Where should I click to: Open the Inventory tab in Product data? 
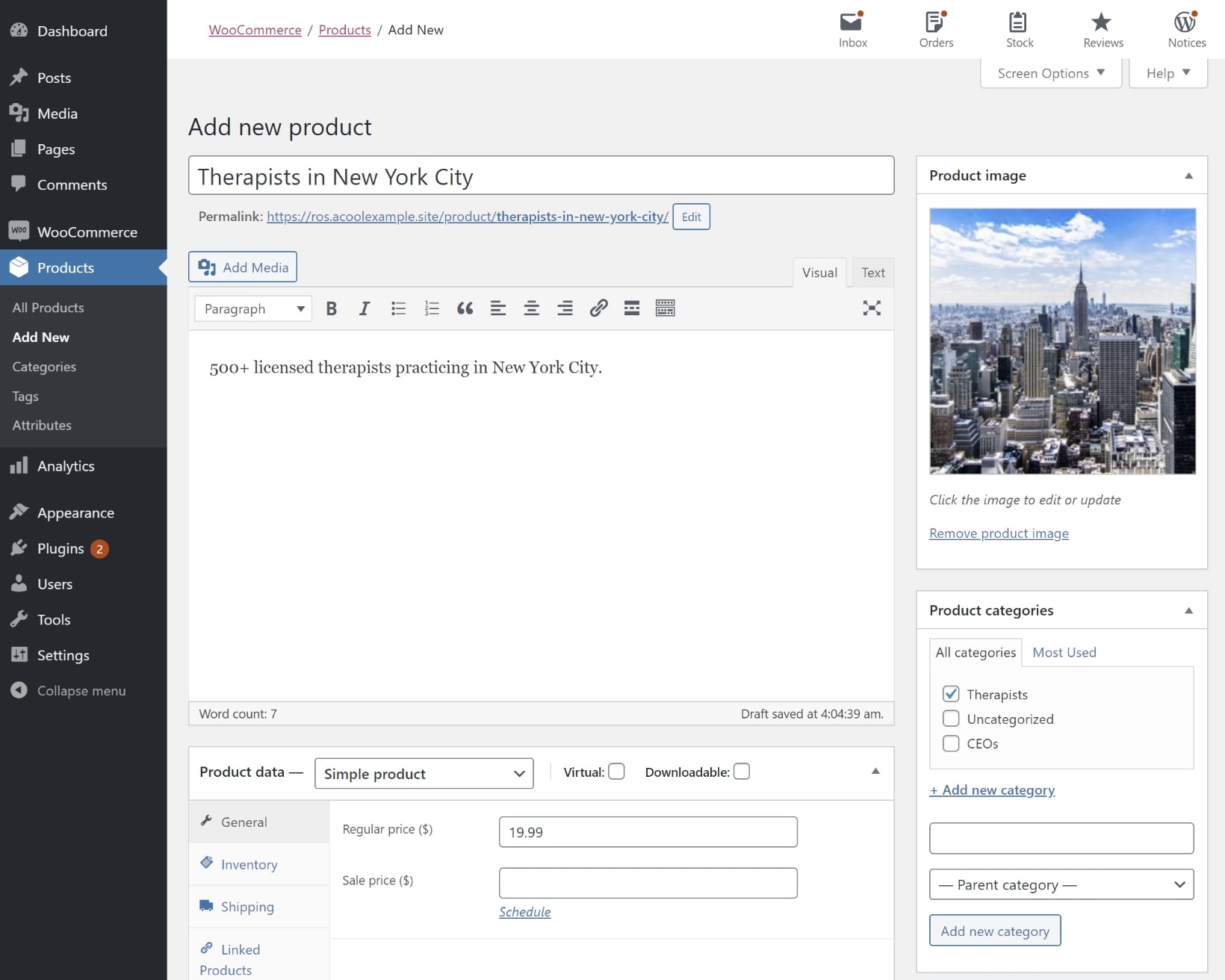point(248,864)
